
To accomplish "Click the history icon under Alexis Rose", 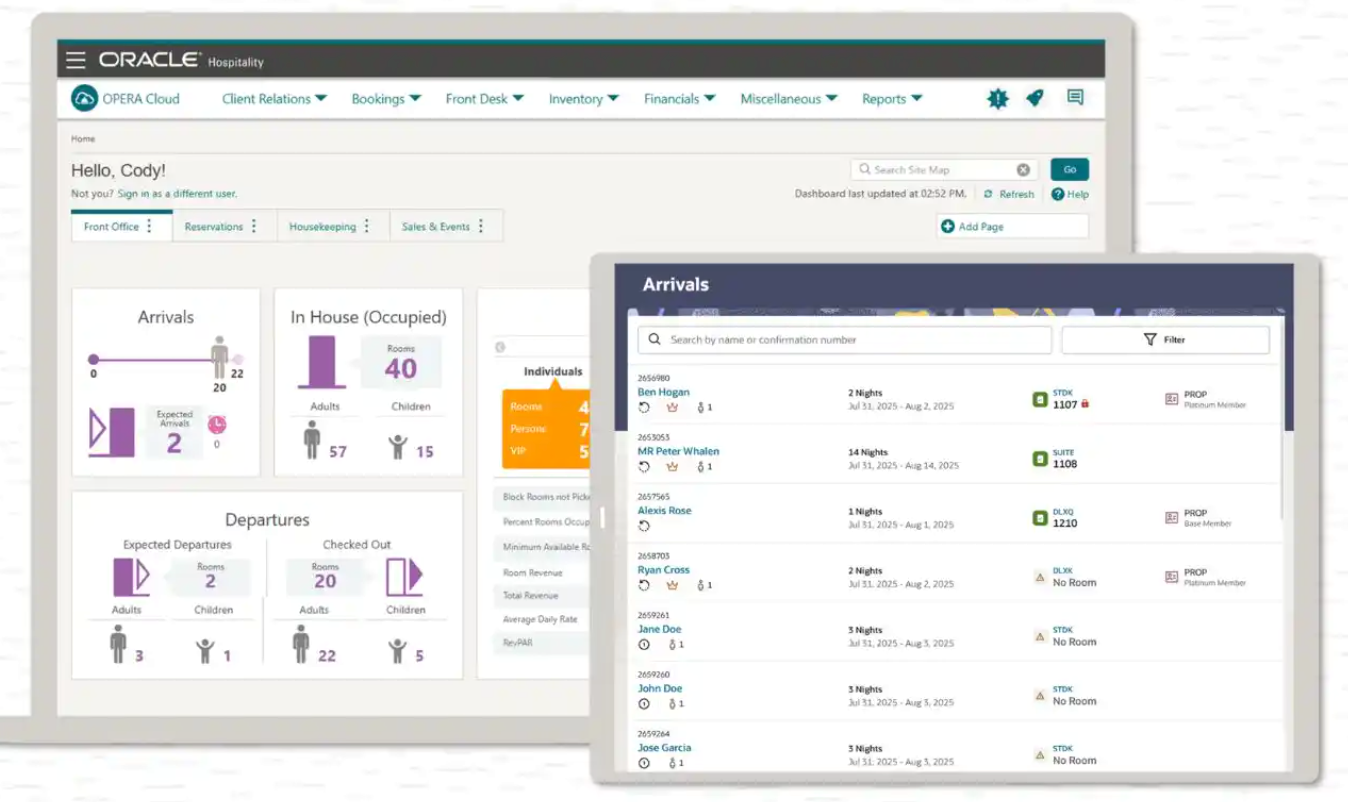I will 644,526.
